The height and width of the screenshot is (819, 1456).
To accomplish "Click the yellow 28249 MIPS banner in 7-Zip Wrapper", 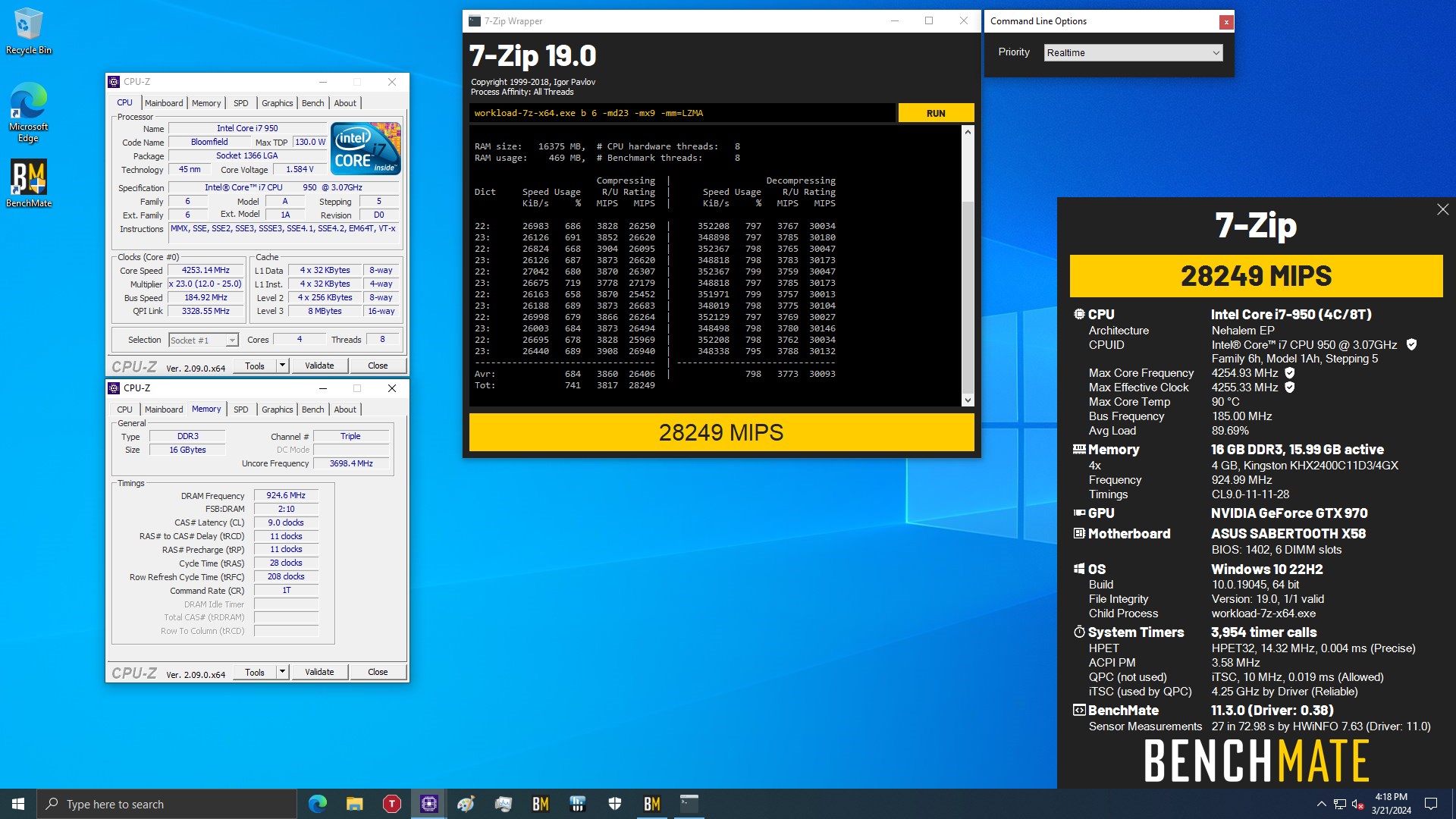I will [x=721, y=432].
